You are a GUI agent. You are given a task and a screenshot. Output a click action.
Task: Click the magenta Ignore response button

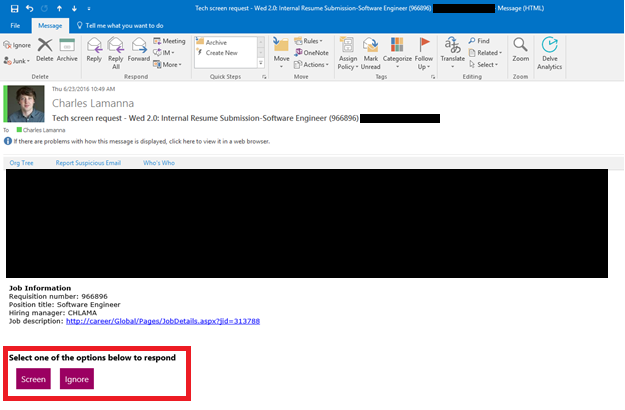point(77,379)
